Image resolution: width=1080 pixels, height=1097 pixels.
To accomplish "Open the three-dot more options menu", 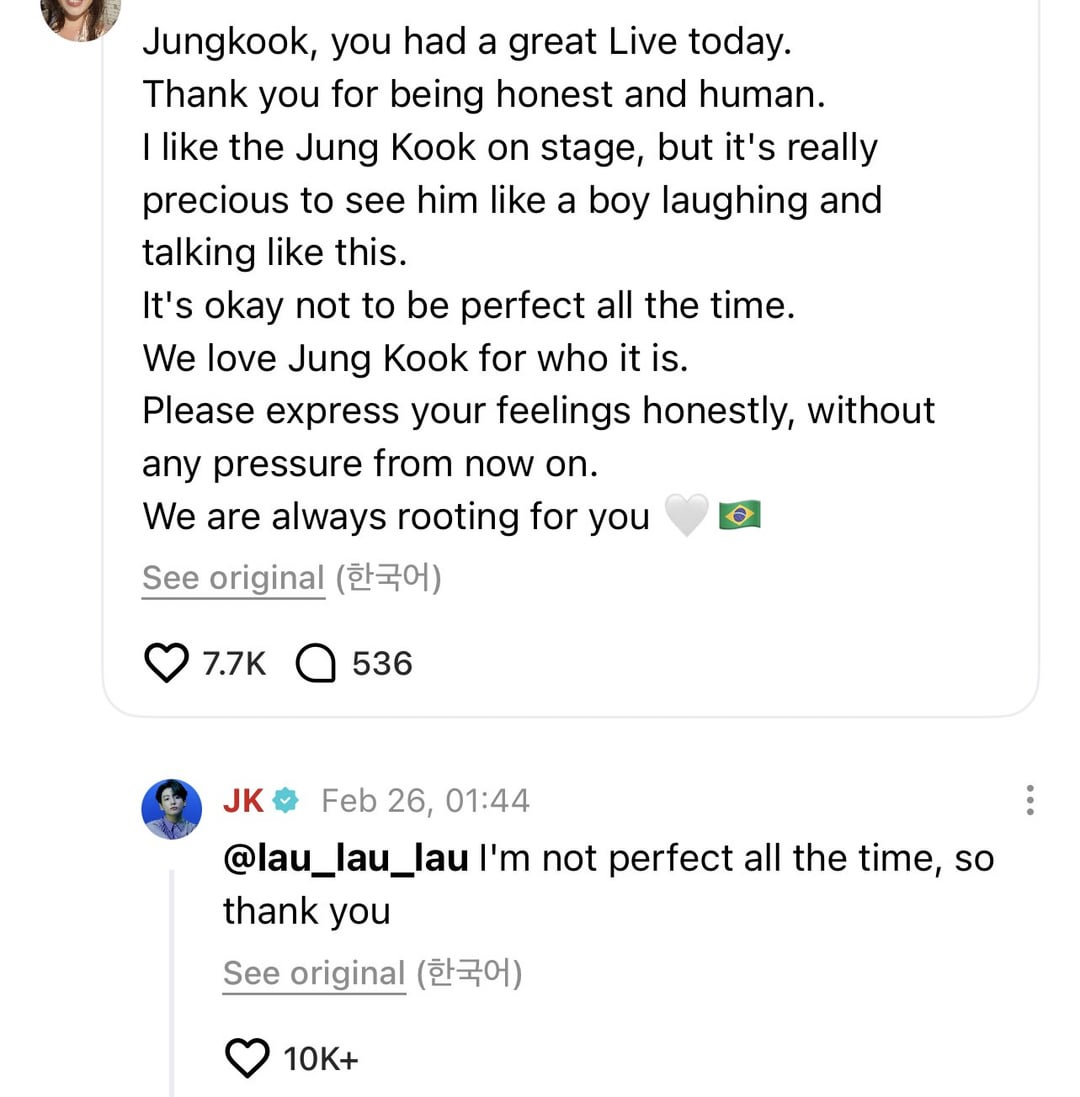I will point(1030,800).
